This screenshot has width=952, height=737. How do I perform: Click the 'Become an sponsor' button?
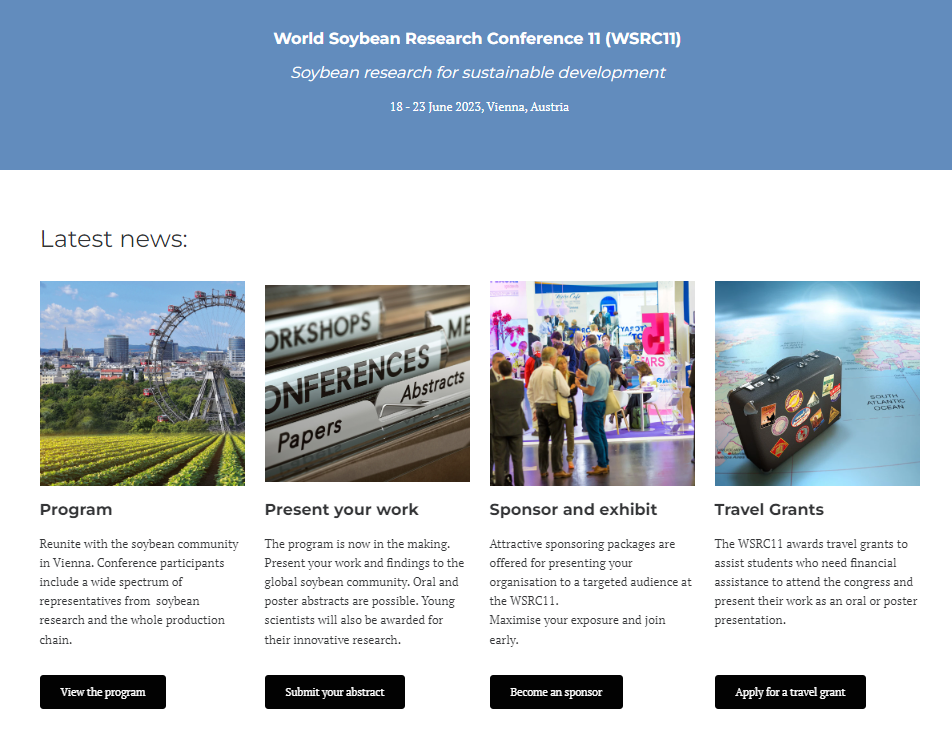click(x=556, y=692)
